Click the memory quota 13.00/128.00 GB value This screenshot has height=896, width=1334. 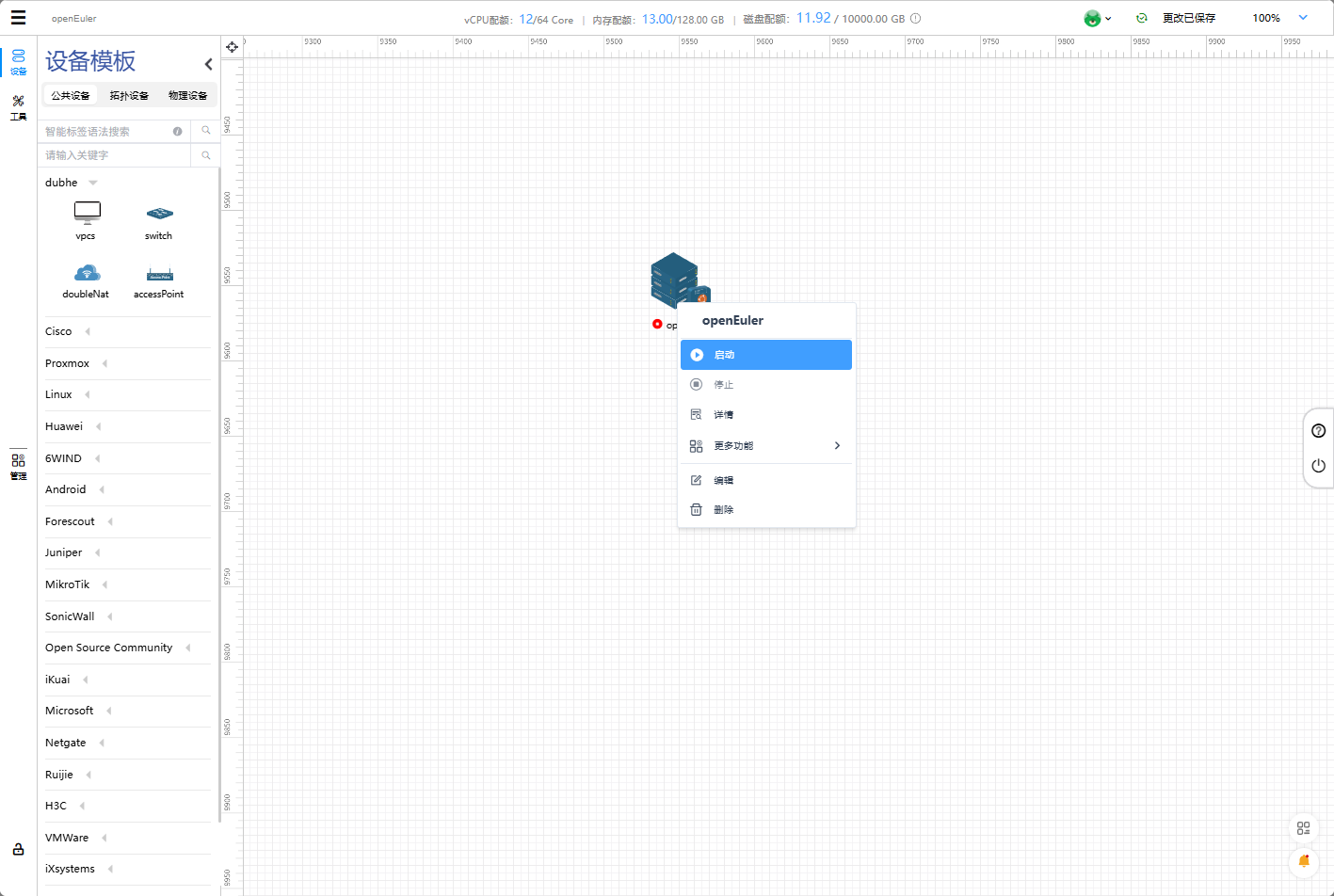683,19
